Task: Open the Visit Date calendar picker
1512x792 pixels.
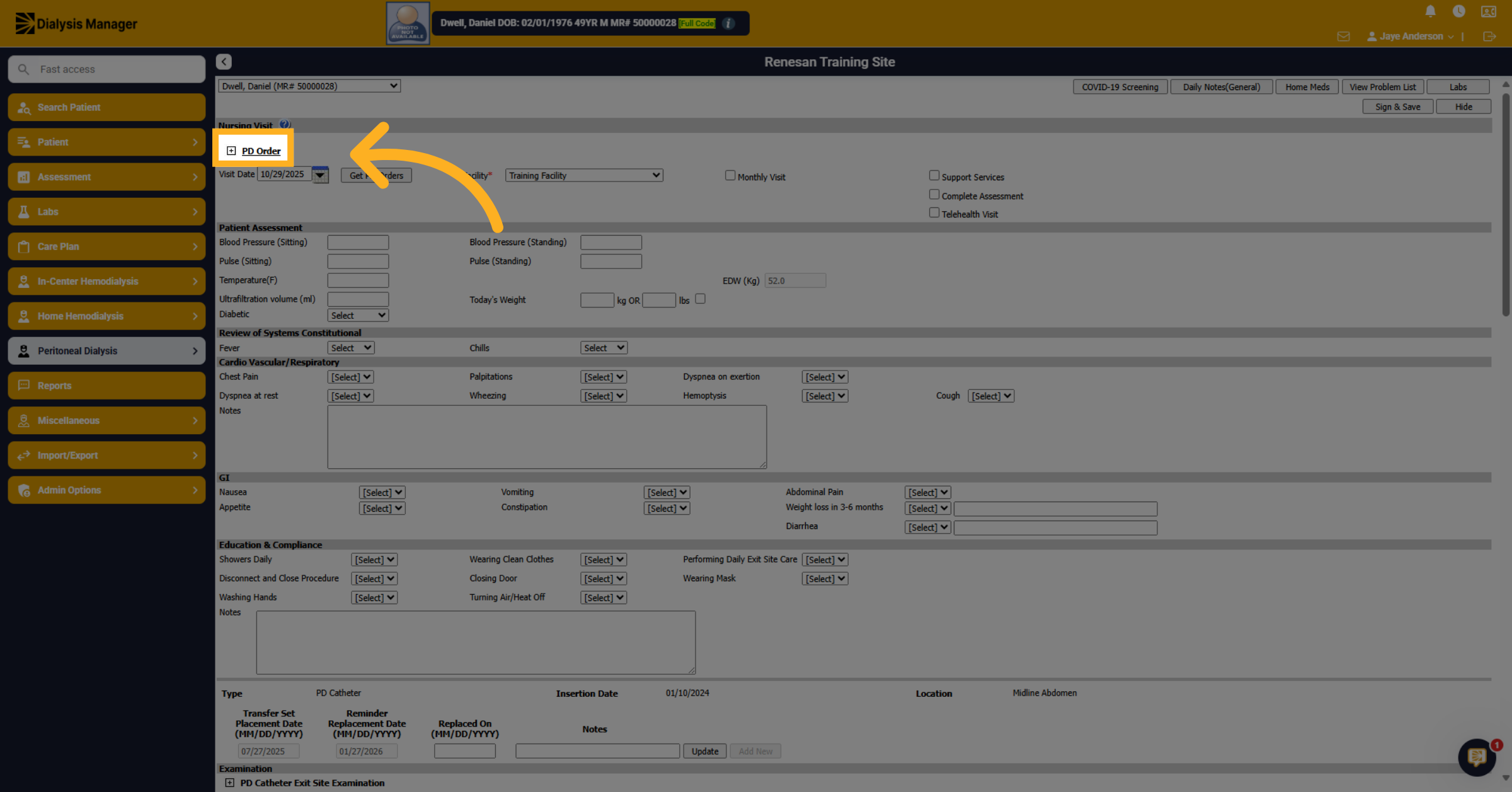Action: click(320, 175)
